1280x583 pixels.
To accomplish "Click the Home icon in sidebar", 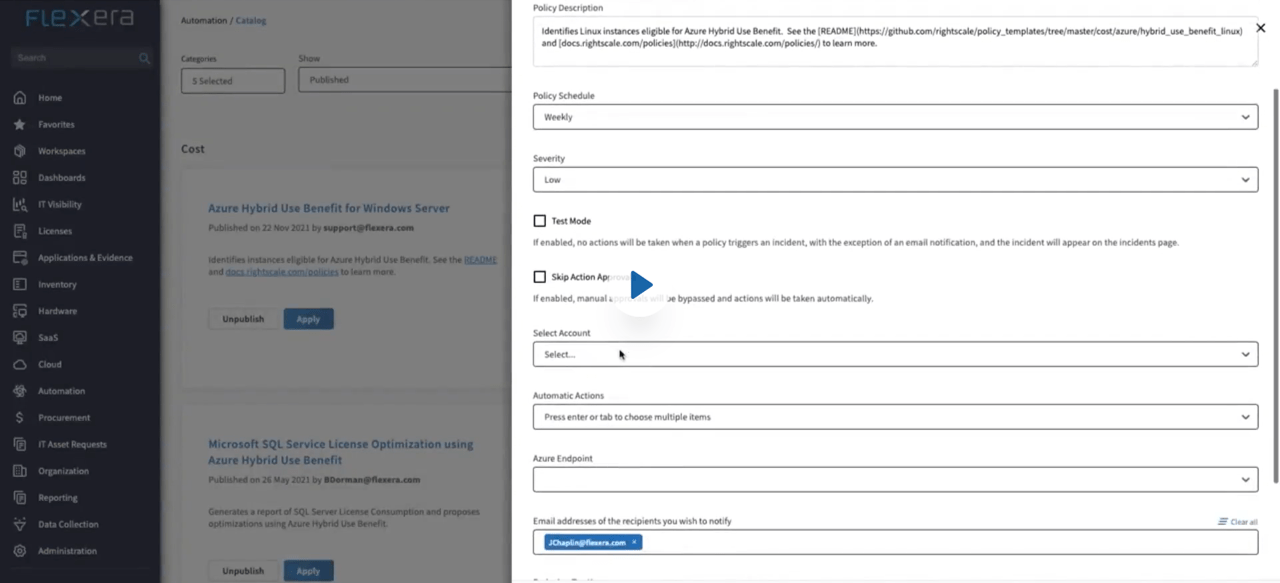I will click(x=20, y=98).
